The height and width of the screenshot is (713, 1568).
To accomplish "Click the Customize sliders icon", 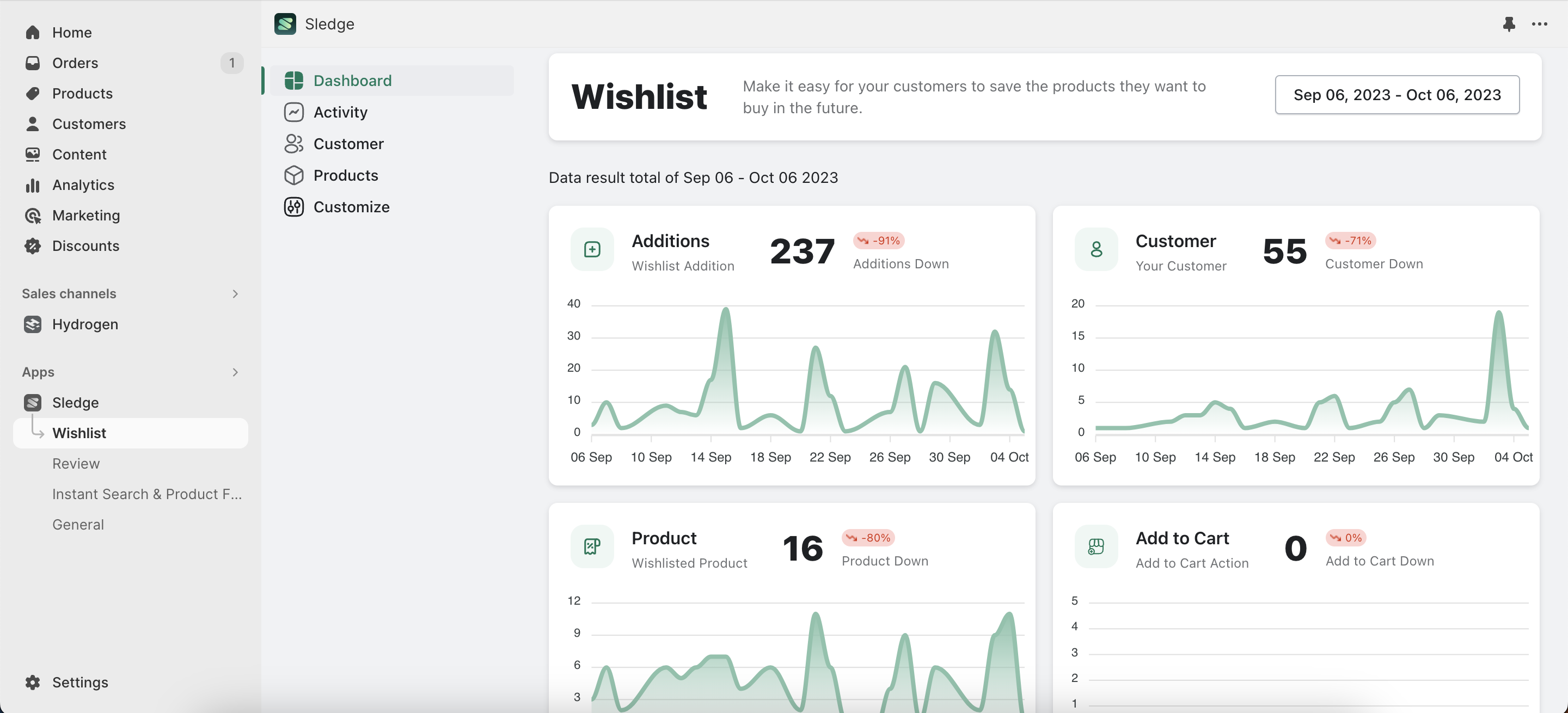I will (294, 207).
